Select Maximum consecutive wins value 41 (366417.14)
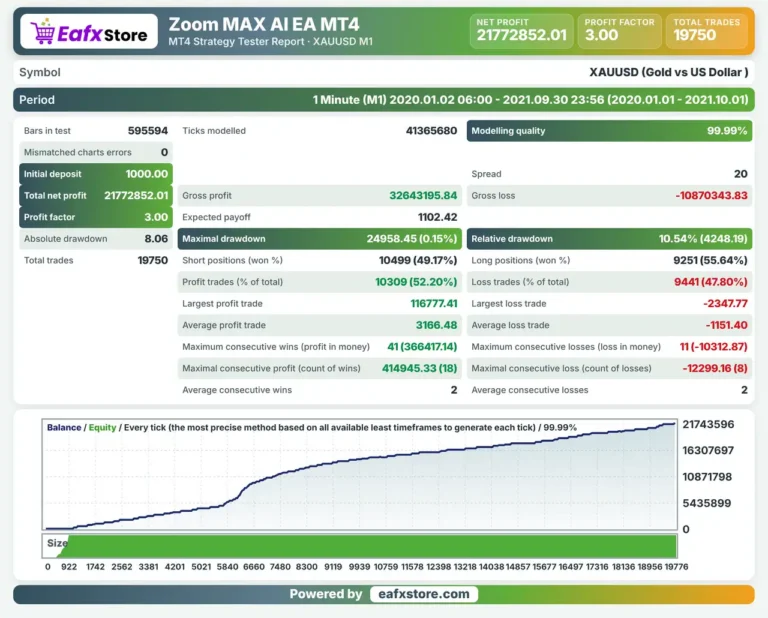768x618 pixels. click(x=422, y=347)
